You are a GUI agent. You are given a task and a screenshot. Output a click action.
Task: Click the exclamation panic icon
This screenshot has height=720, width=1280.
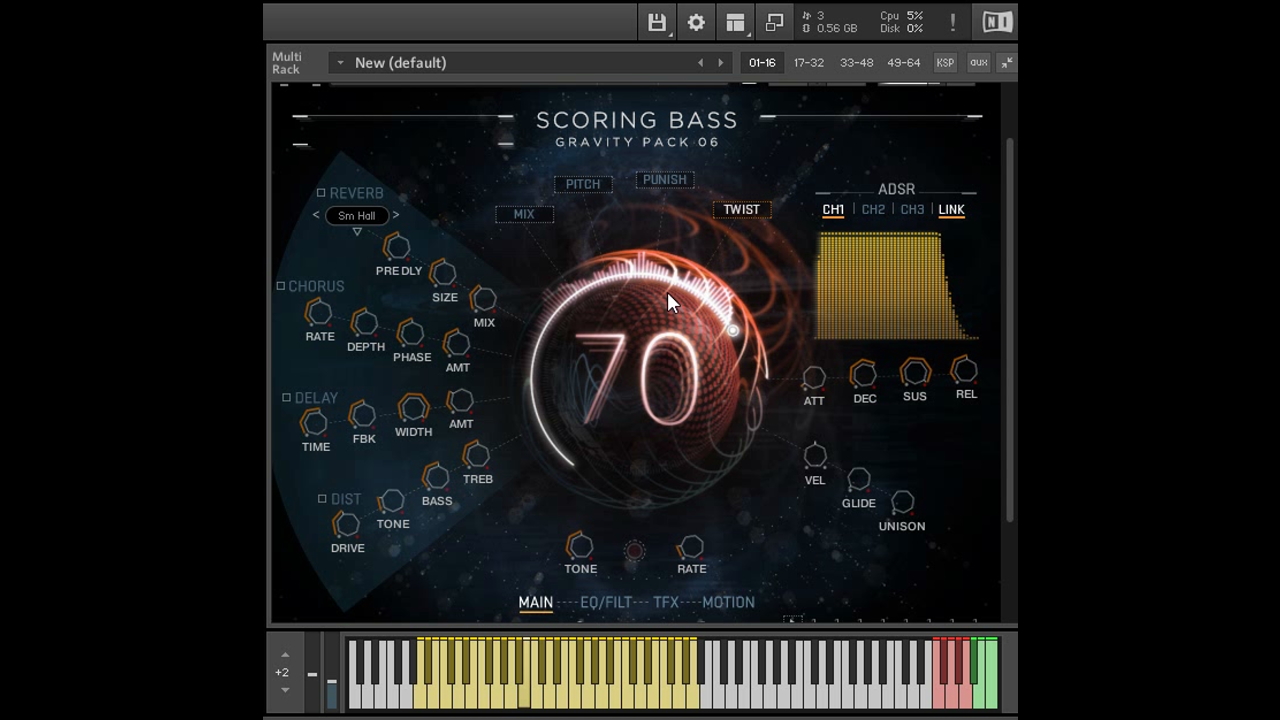(x=952, y=21)
